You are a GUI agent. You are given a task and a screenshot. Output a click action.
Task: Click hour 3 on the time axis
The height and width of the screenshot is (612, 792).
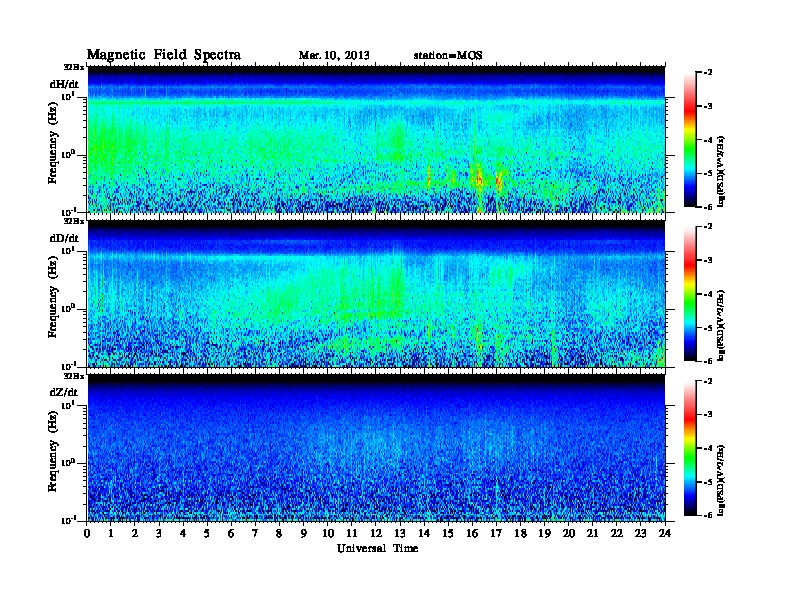point(159,534)
